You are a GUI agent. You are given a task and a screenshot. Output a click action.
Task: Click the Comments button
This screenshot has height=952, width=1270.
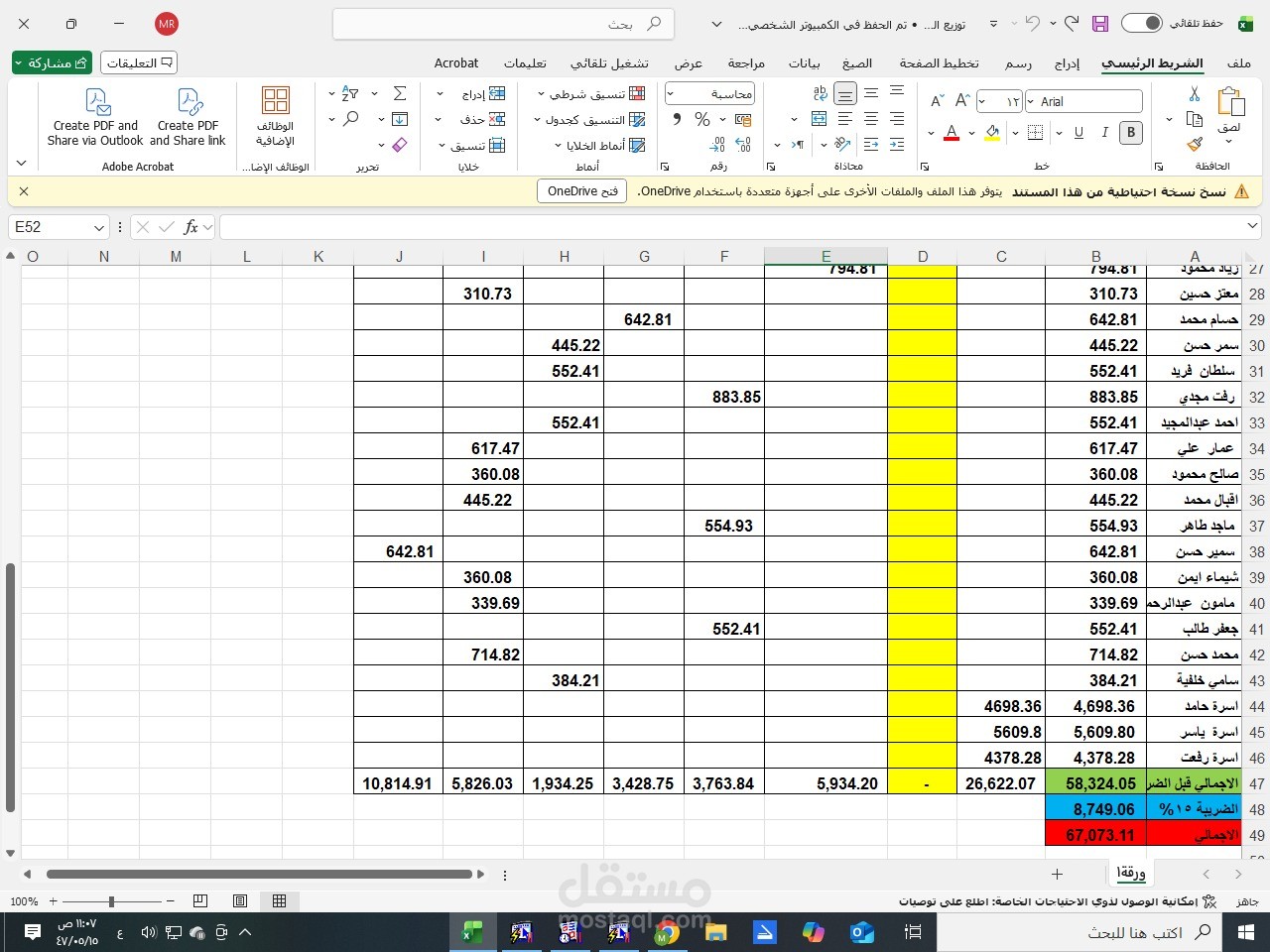pos(139,63)
